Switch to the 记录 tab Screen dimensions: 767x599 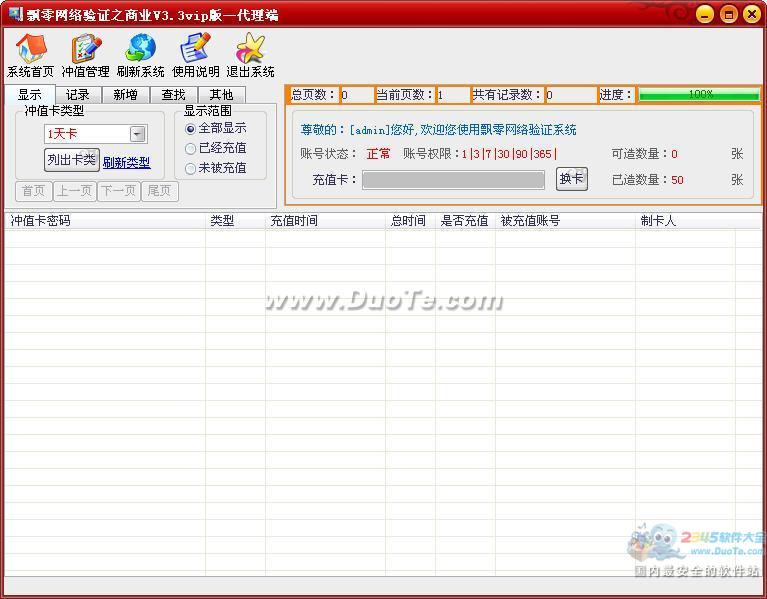click(x=78, y=95)
